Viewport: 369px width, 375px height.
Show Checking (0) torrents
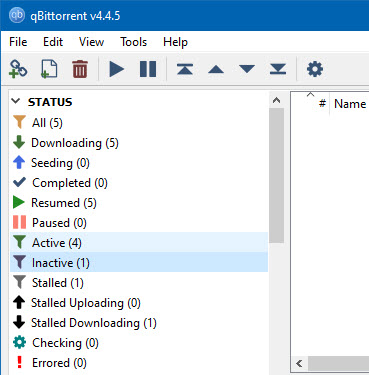[139, 343]
